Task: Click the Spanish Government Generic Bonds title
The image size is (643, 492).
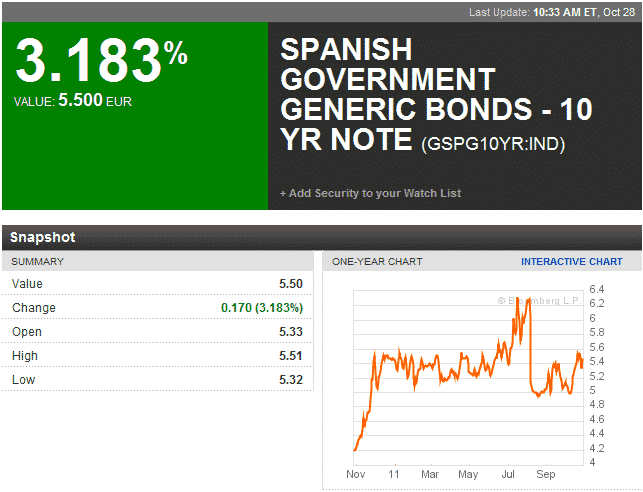Action: coord(435,94)
